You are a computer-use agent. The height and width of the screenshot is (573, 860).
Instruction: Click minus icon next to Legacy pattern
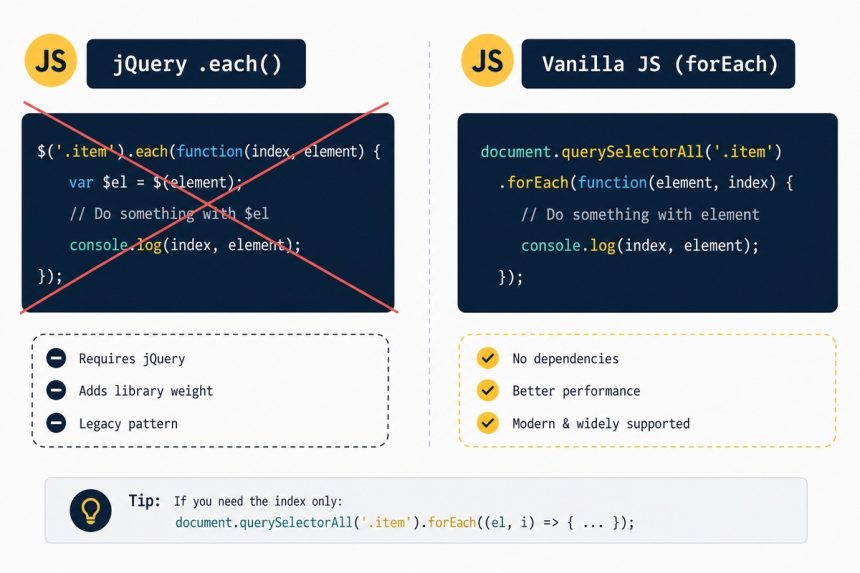click(x=56, y=423)
